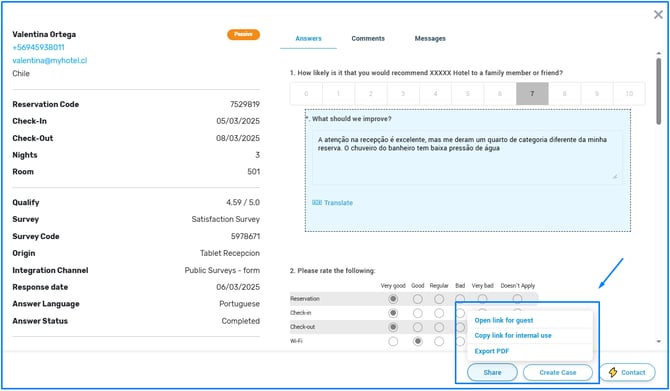The image size is (670, 391).
Task: Select Good radio for Check-in row
Action: pyautogui.click(x=417, y=313)
